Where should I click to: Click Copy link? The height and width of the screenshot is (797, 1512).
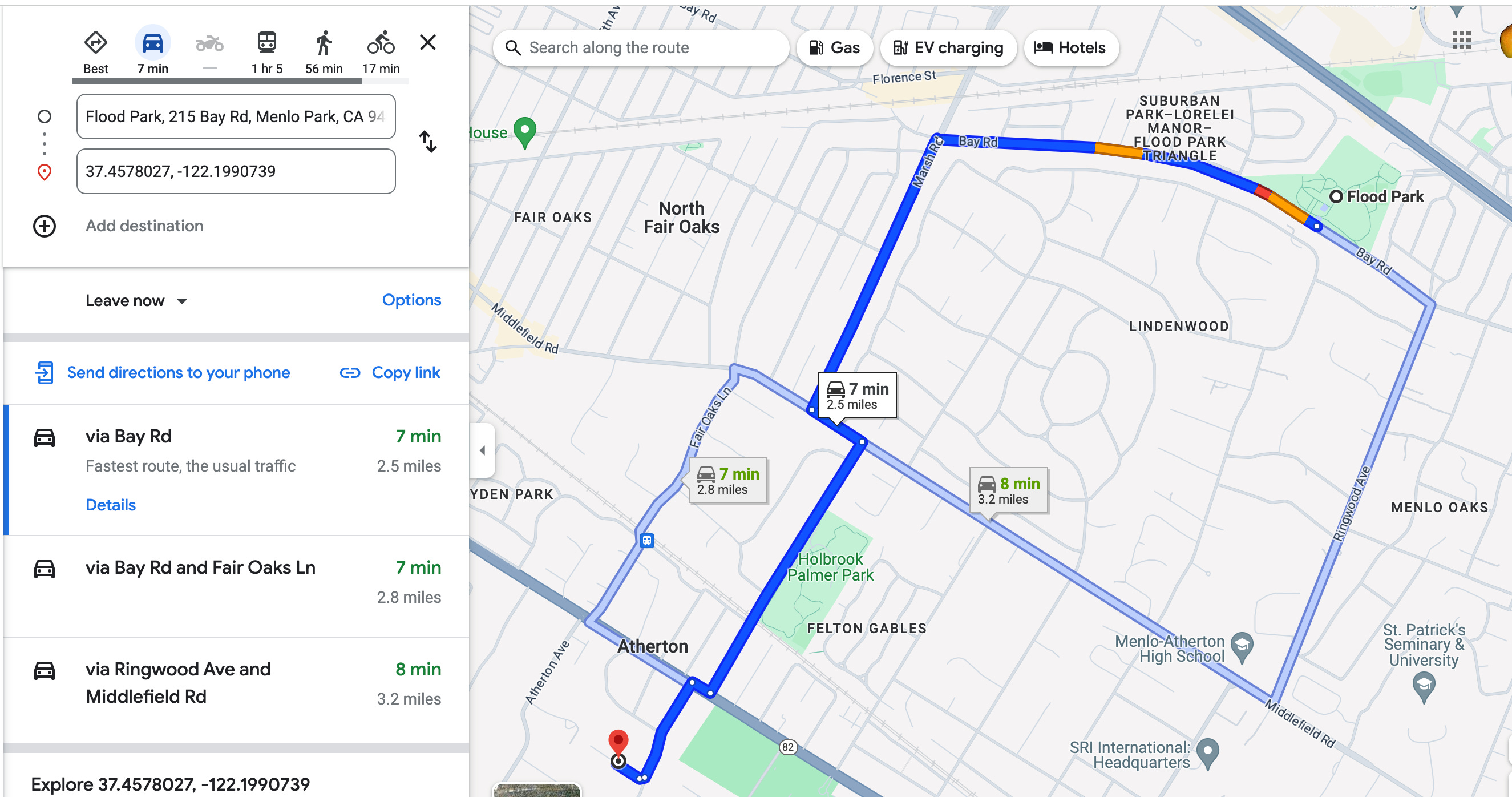[390, 373]
